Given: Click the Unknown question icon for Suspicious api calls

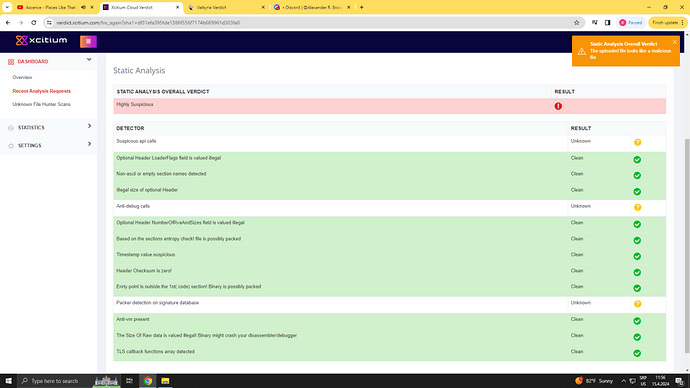Looking at the screenshot, I should click(x=637, y=142).
